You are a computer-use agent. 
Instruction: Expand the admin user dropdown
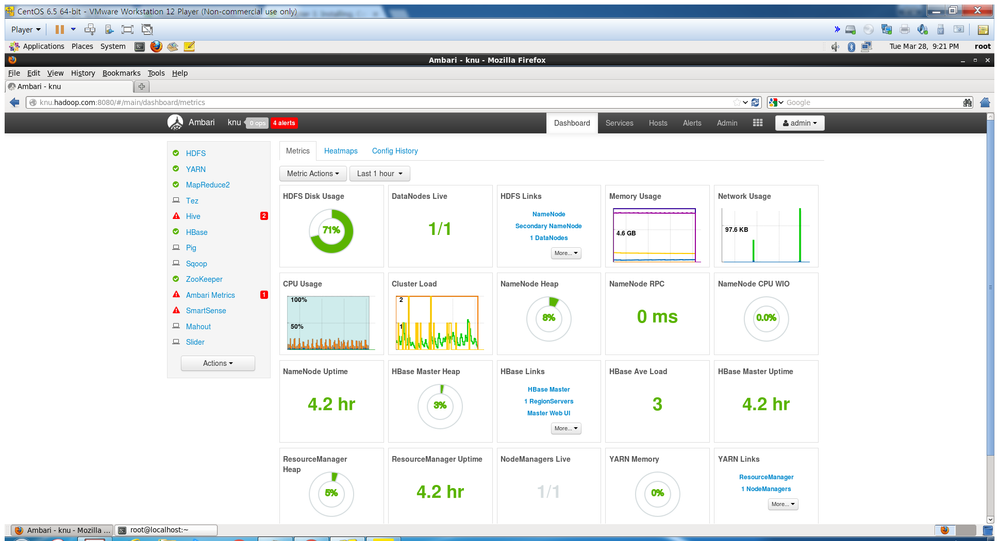(800, 123)
